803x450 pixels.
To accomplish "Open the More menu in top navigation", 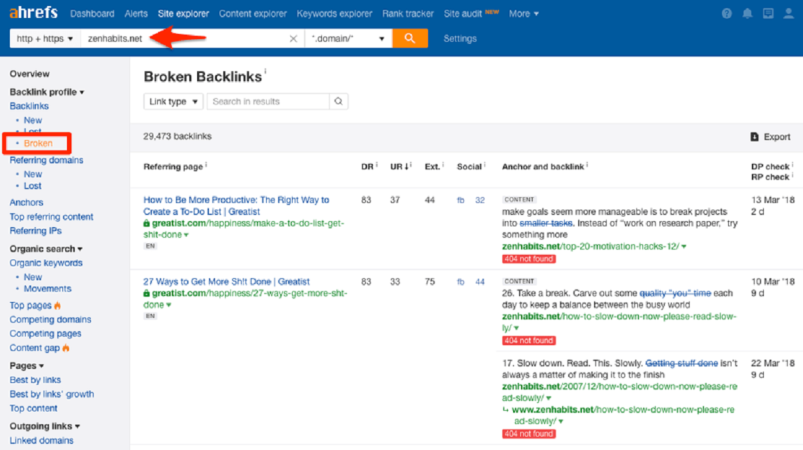I will [x=523, y=14].
